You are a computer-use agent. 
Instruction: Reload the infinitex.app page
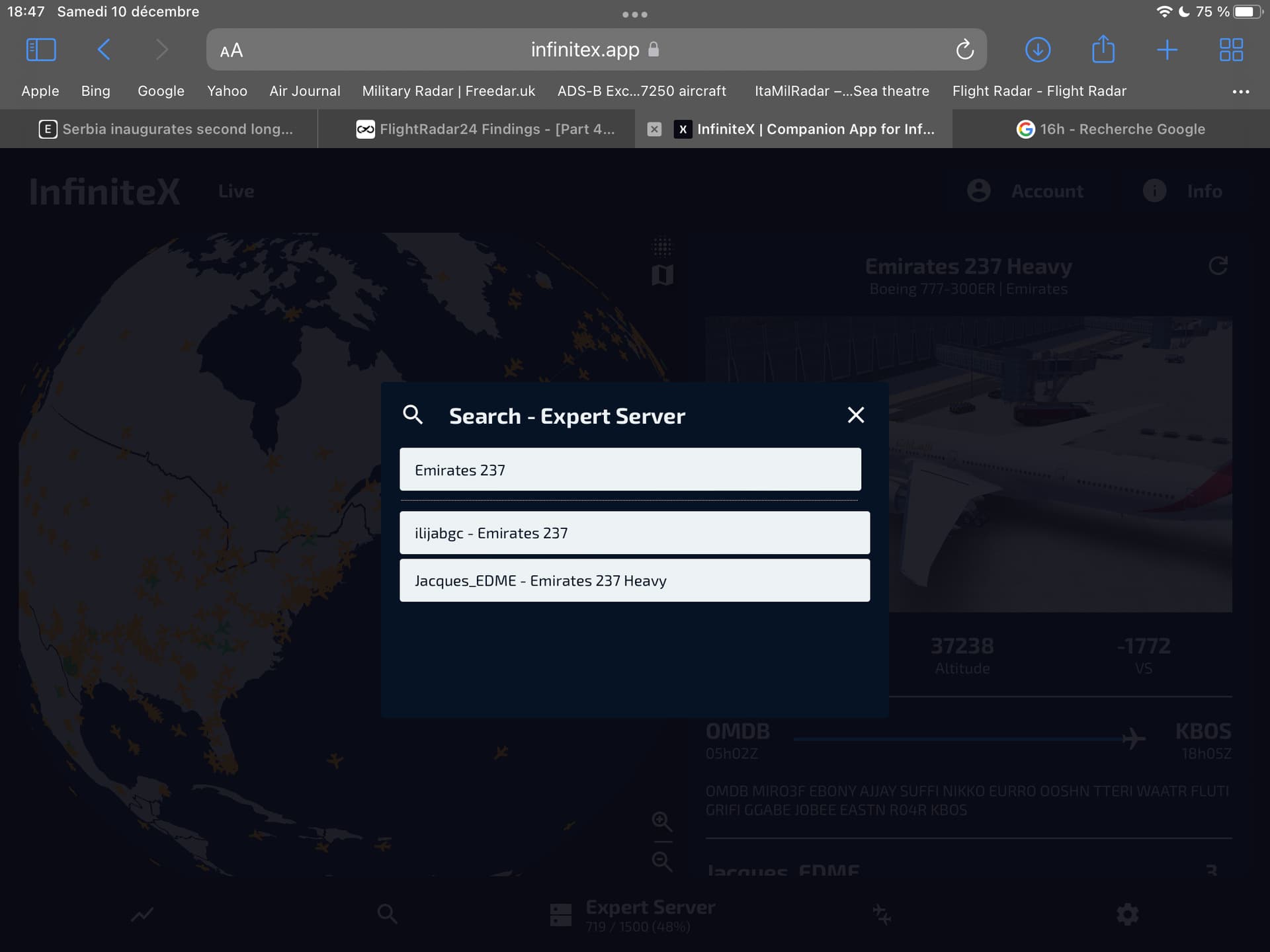click(x=964, y=50)
